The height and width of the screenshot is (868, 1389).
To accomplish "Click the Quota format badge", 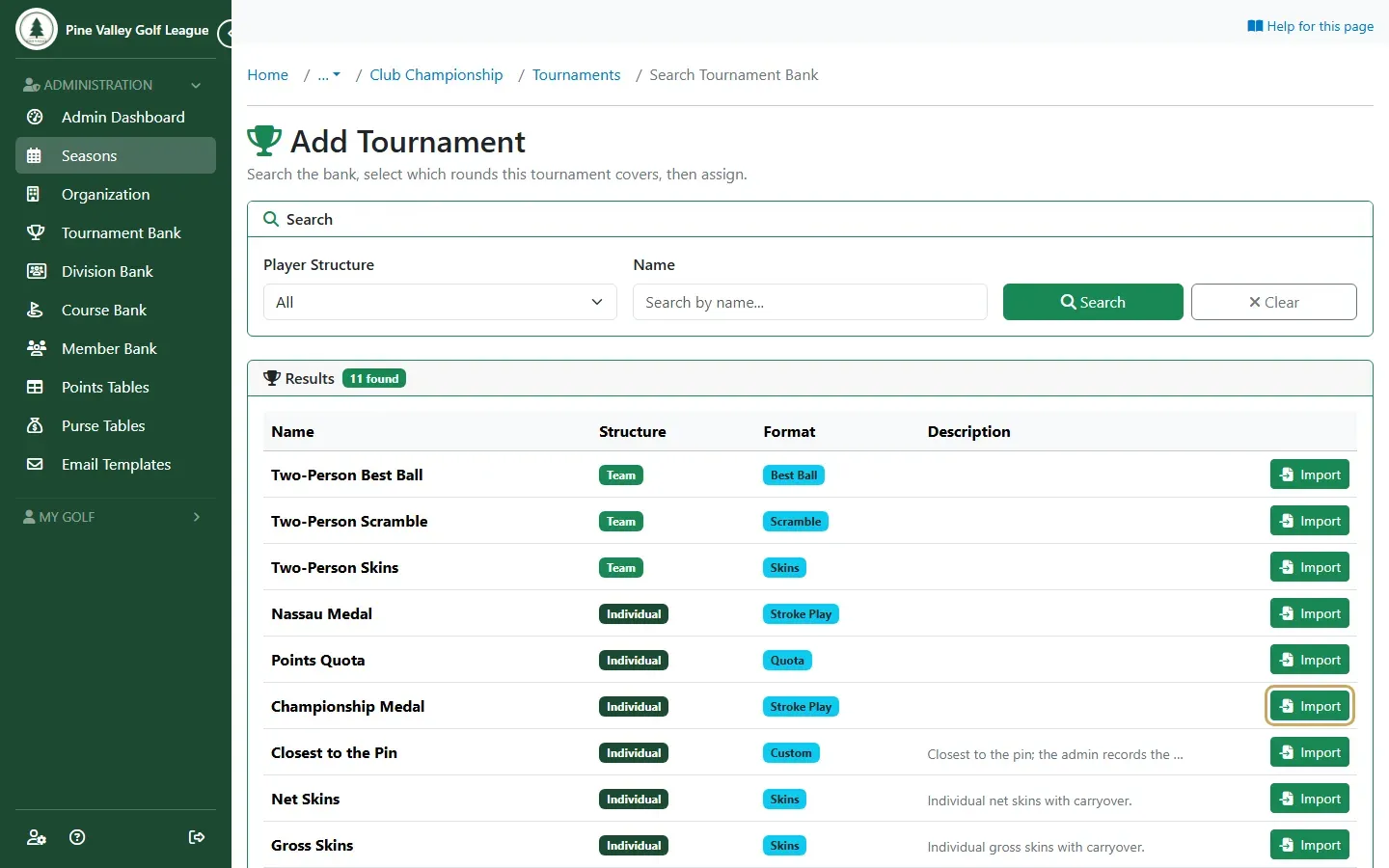I will [x=787, y=660].
